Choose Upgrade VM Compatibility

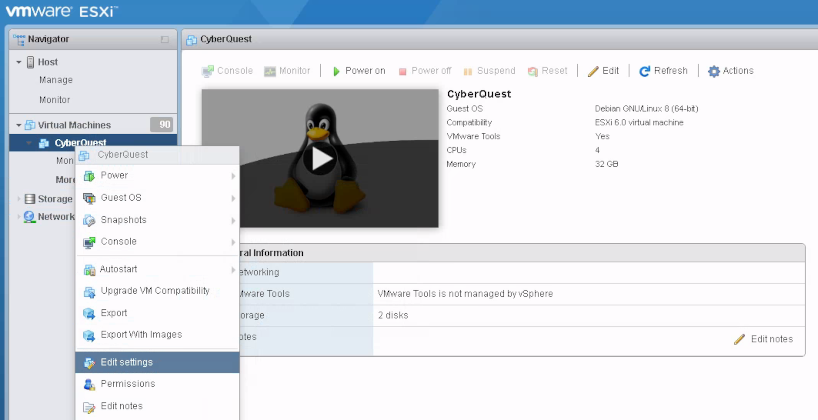(x=157, y=291)
